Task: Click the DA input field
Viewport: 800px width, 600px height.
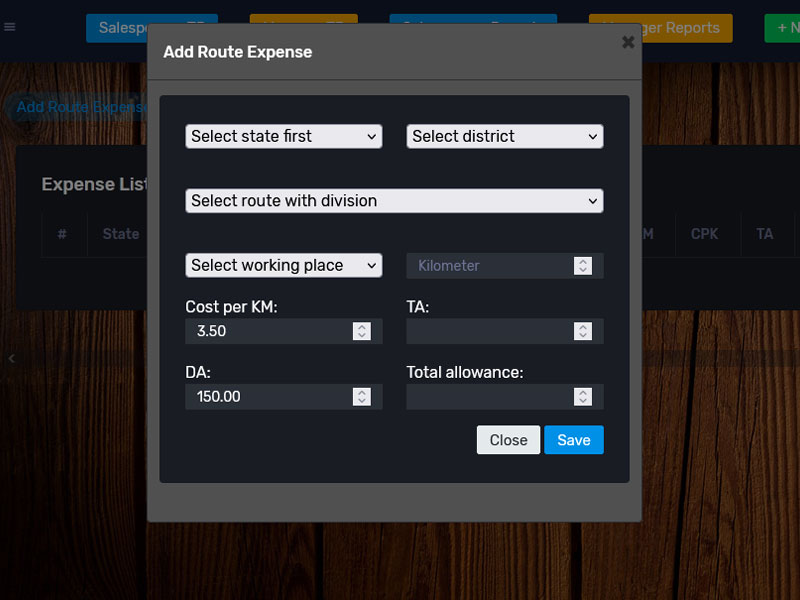Action: (268, 397)
